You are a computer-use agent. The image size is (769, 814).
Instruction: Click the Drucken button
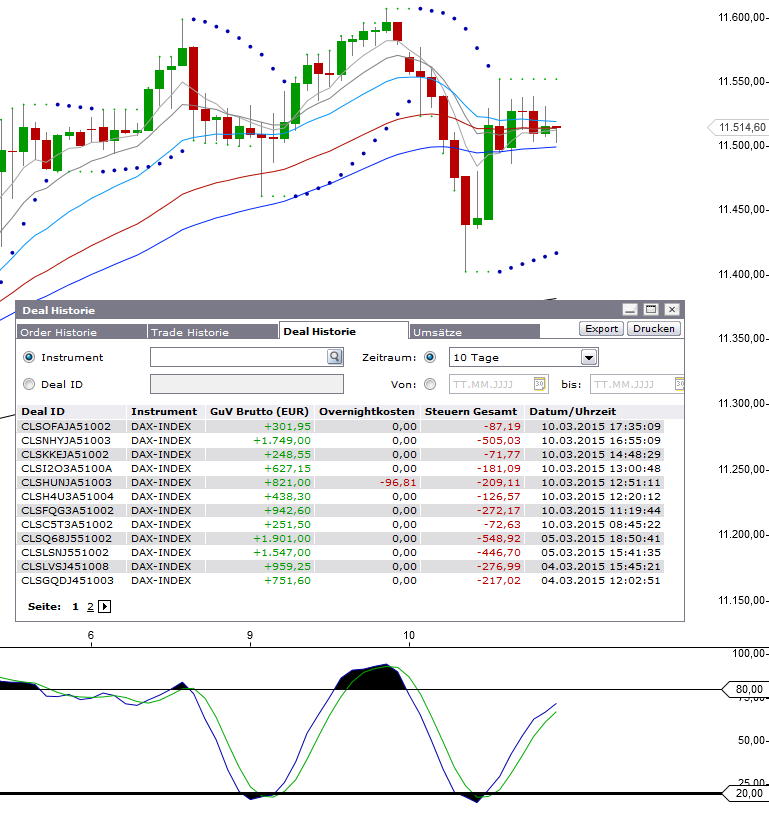click(654, 329)
